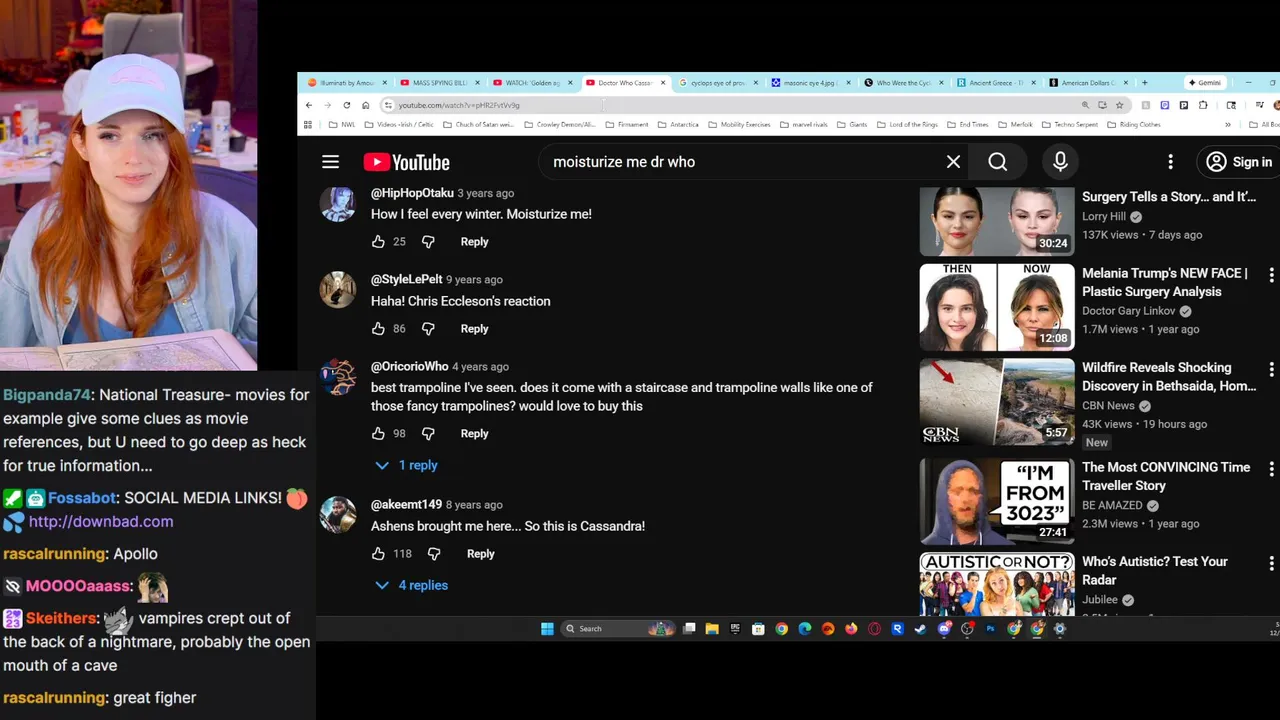Viewport: 1280px width, 720px height.
Task: Switch to the American Dollars tab
Action: (x=1088, y=83)
